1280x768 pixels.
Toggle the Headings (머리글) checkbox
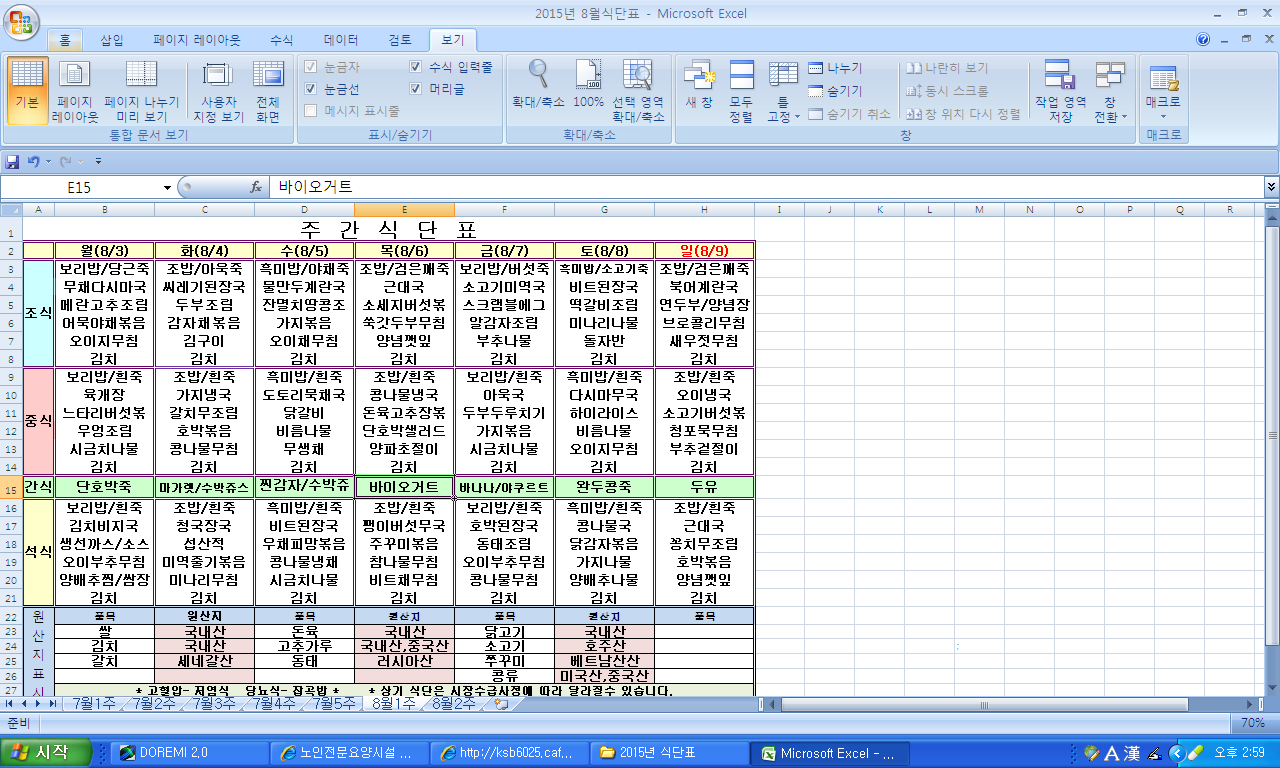coord(416,89)
